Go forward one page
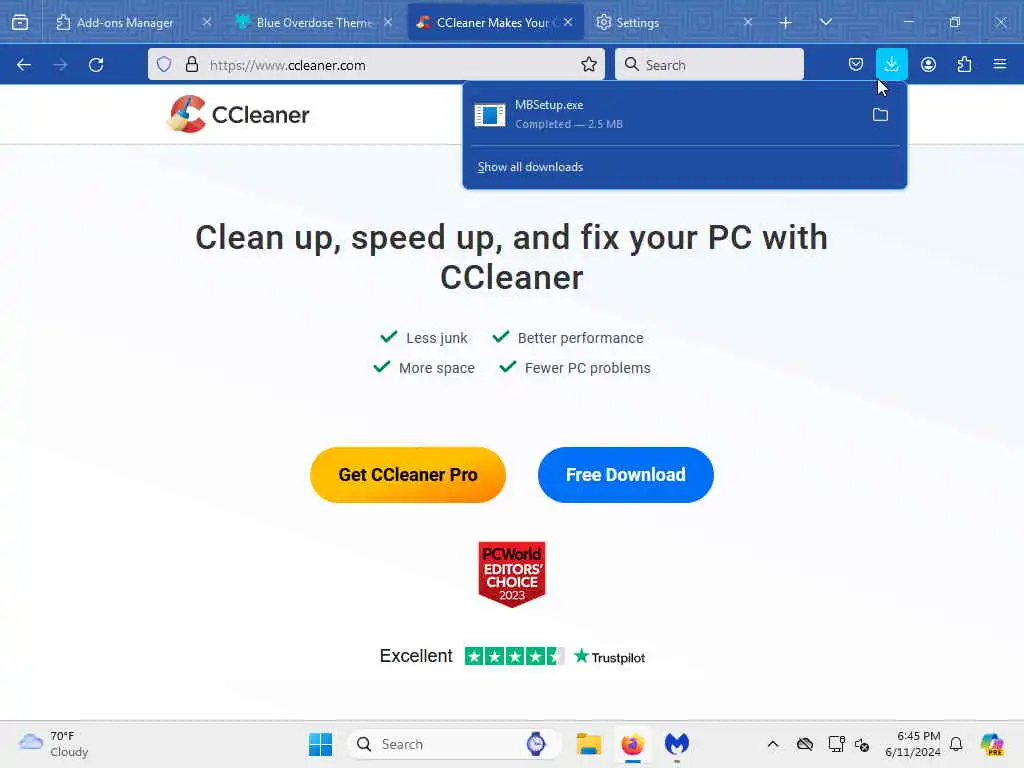1024x768 pixels. click(60, 65)
